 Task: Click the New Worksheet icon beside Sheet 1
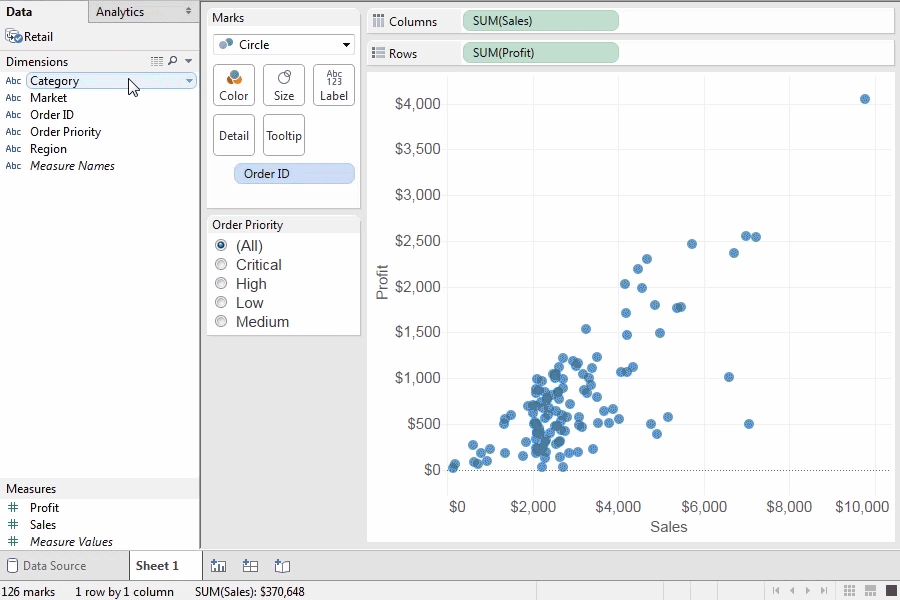219,566
